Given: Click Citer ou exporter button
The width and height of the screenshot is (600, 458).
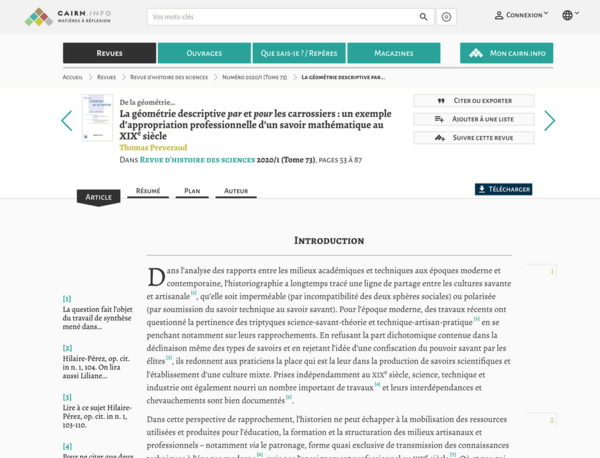Looking at the screenshot, I should coord(474,101).
